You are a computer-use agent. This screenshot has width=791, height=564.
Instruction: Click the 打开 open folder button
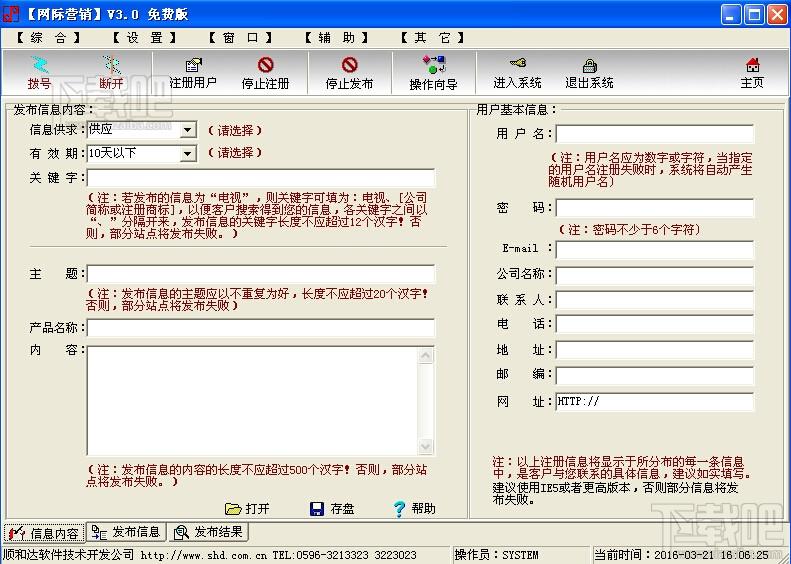point(247,509)
